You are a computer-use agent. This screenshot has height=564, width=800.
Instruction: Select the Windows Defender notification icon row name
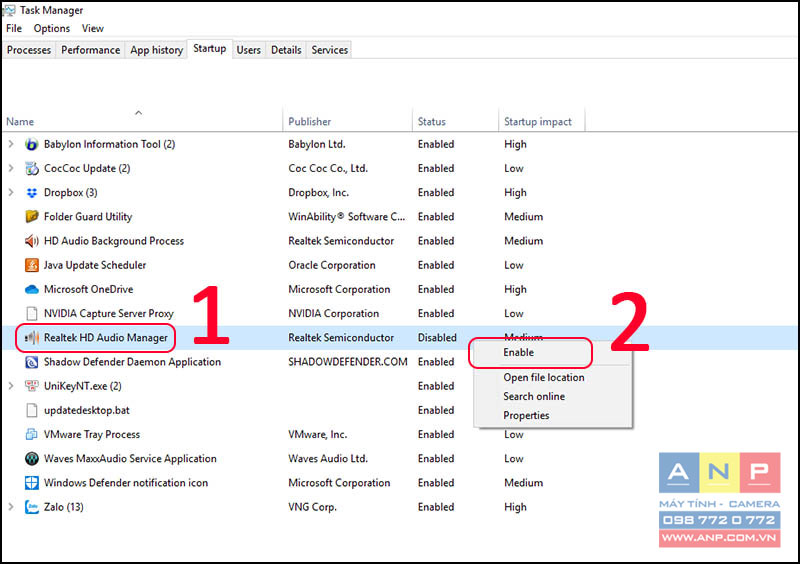126,483
